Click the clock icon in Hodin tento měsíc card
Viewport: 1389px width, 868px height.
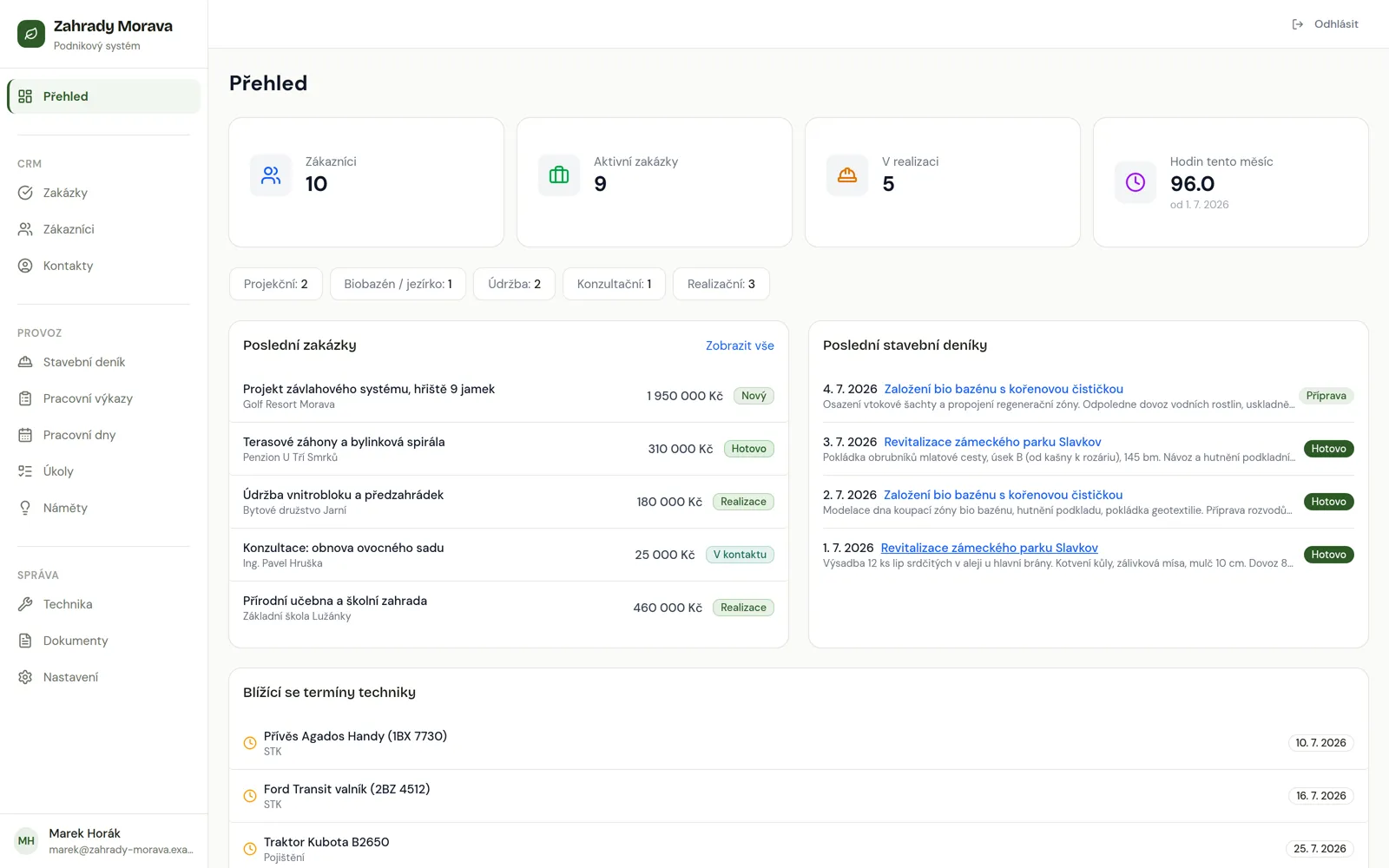[1136, 182]
